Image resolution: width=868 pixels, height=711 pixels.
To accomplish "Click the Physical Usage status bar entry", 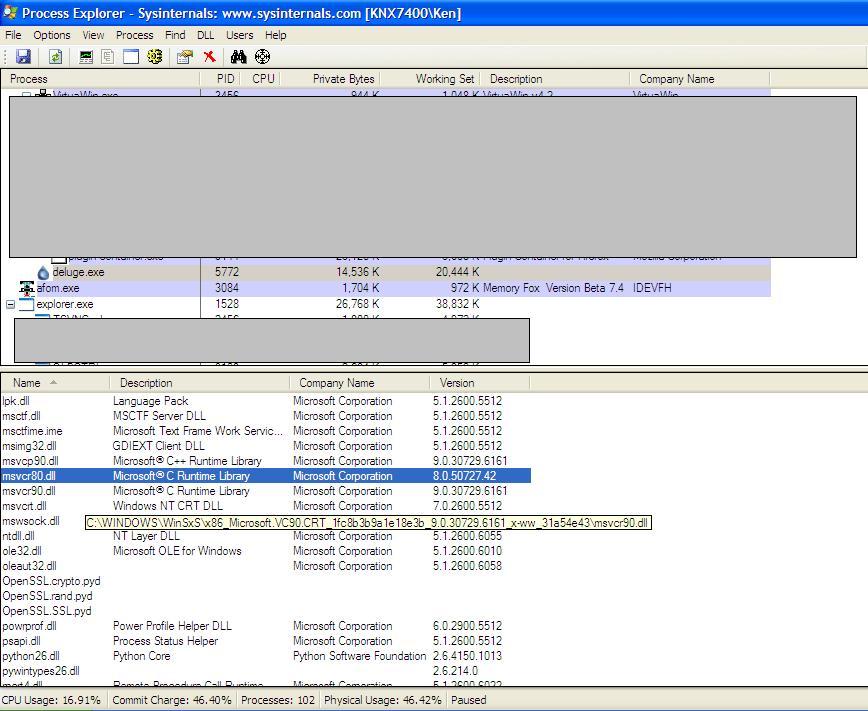I will [x=383, y=700].
